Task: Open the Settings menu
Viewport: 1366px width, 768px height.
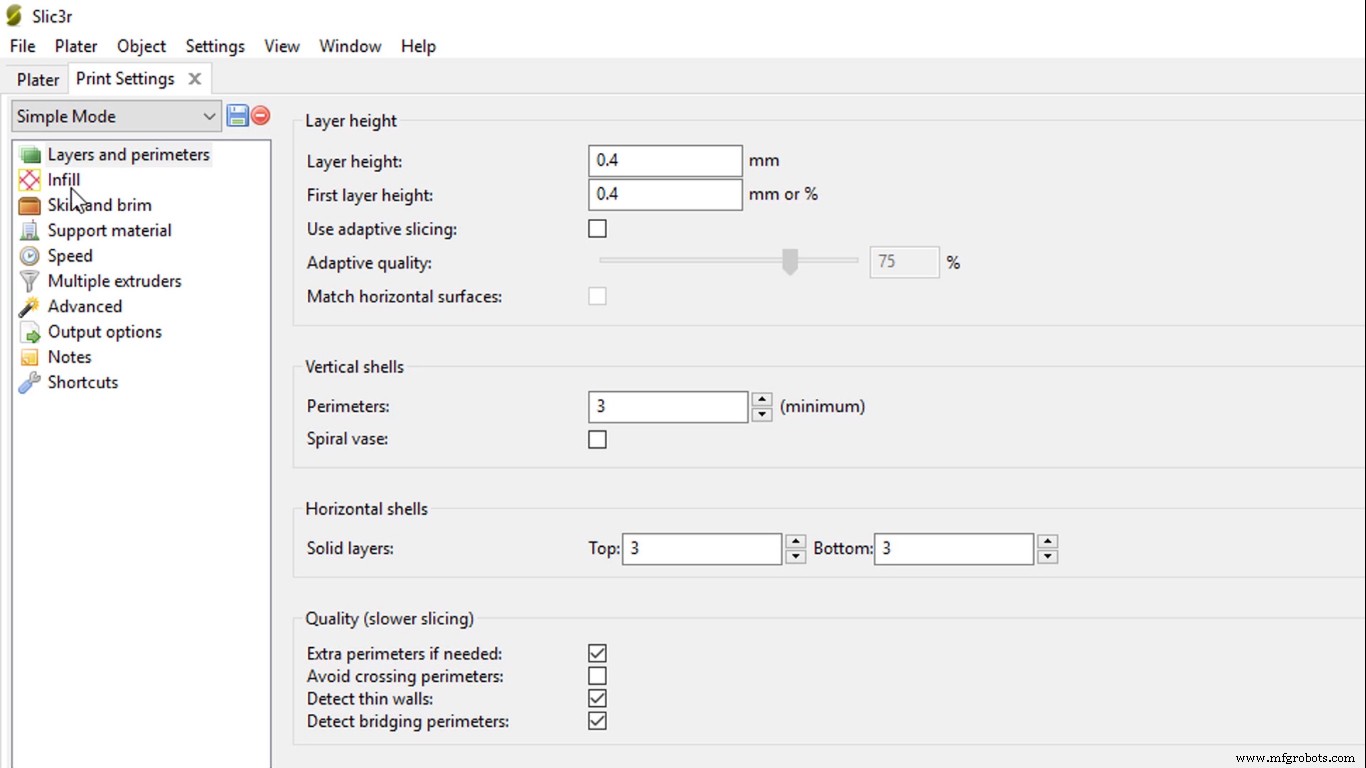Action: 214,46
